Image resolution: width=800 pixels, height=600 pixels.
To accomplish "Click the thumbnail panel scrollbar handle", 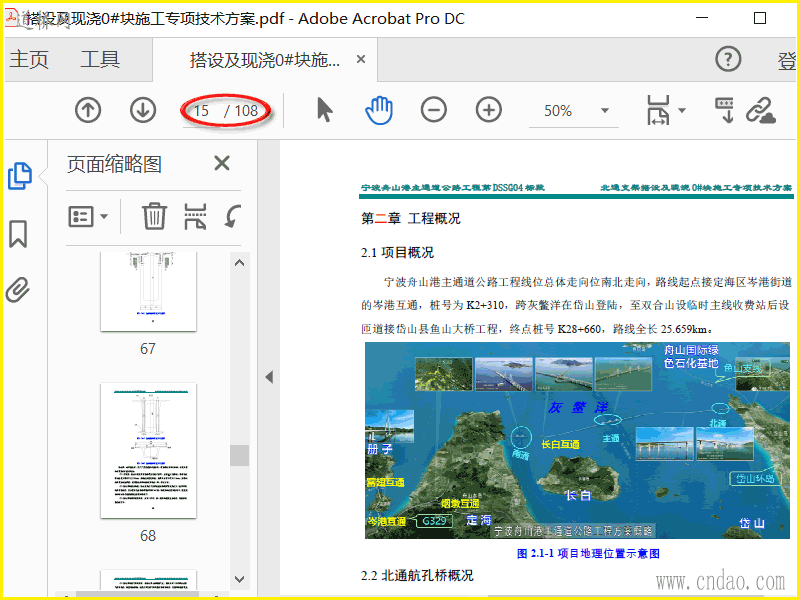I will point(239,455).
